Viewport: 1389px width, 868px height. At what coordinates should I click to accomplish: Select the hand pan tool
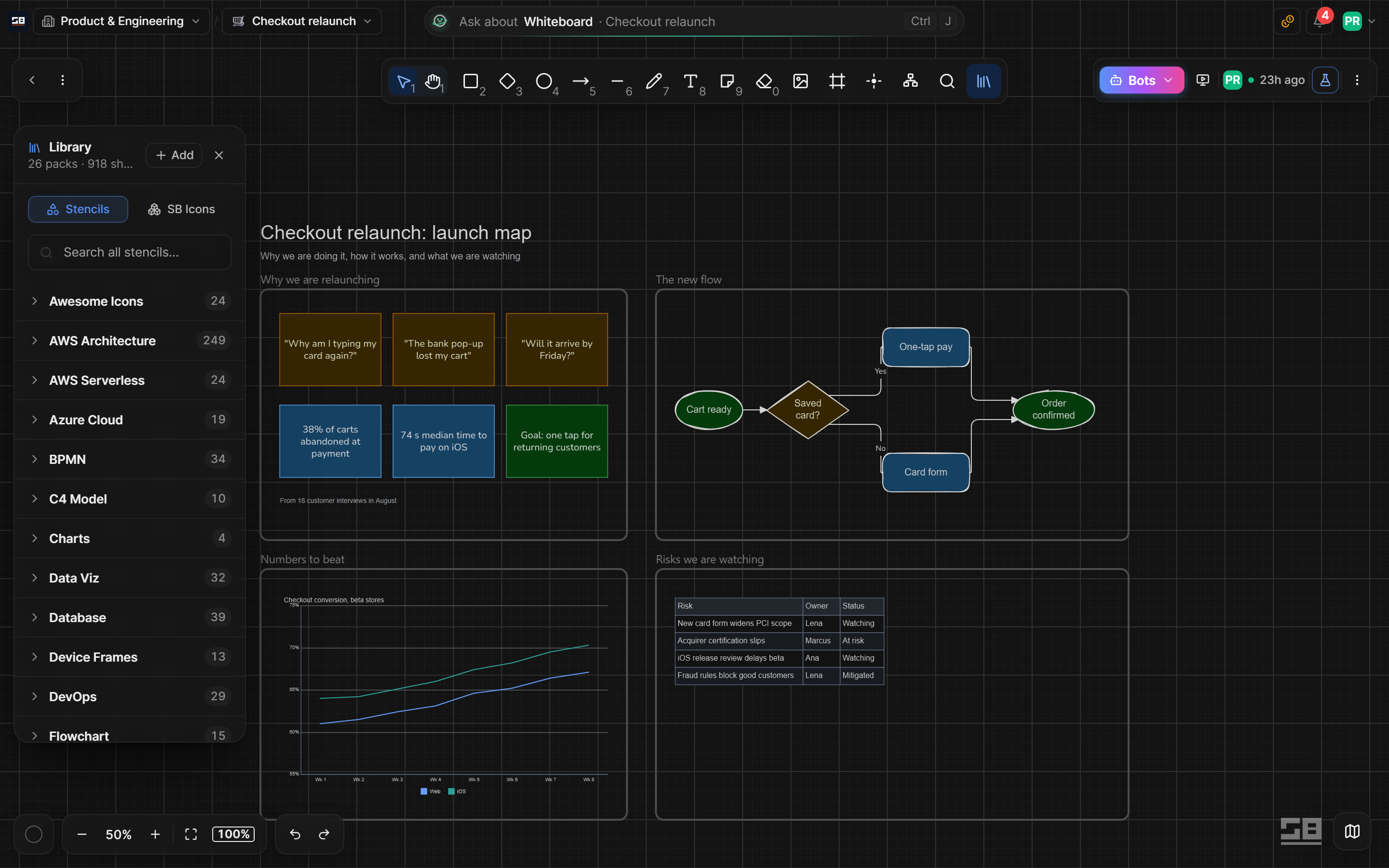(x=434, y=81)
